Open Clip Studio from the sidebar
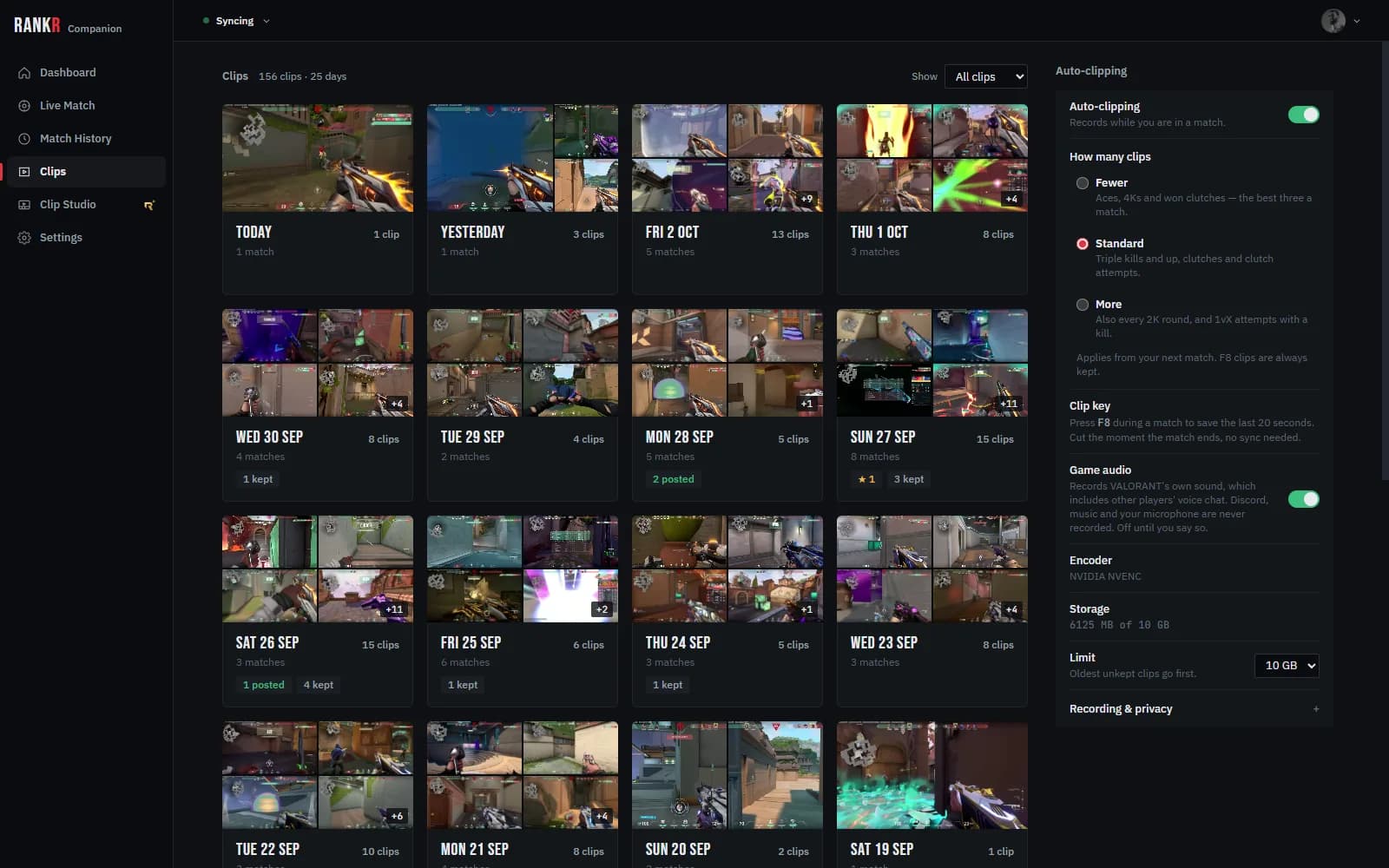Viewport: 1389px width, 868px height. pos(85,205)
